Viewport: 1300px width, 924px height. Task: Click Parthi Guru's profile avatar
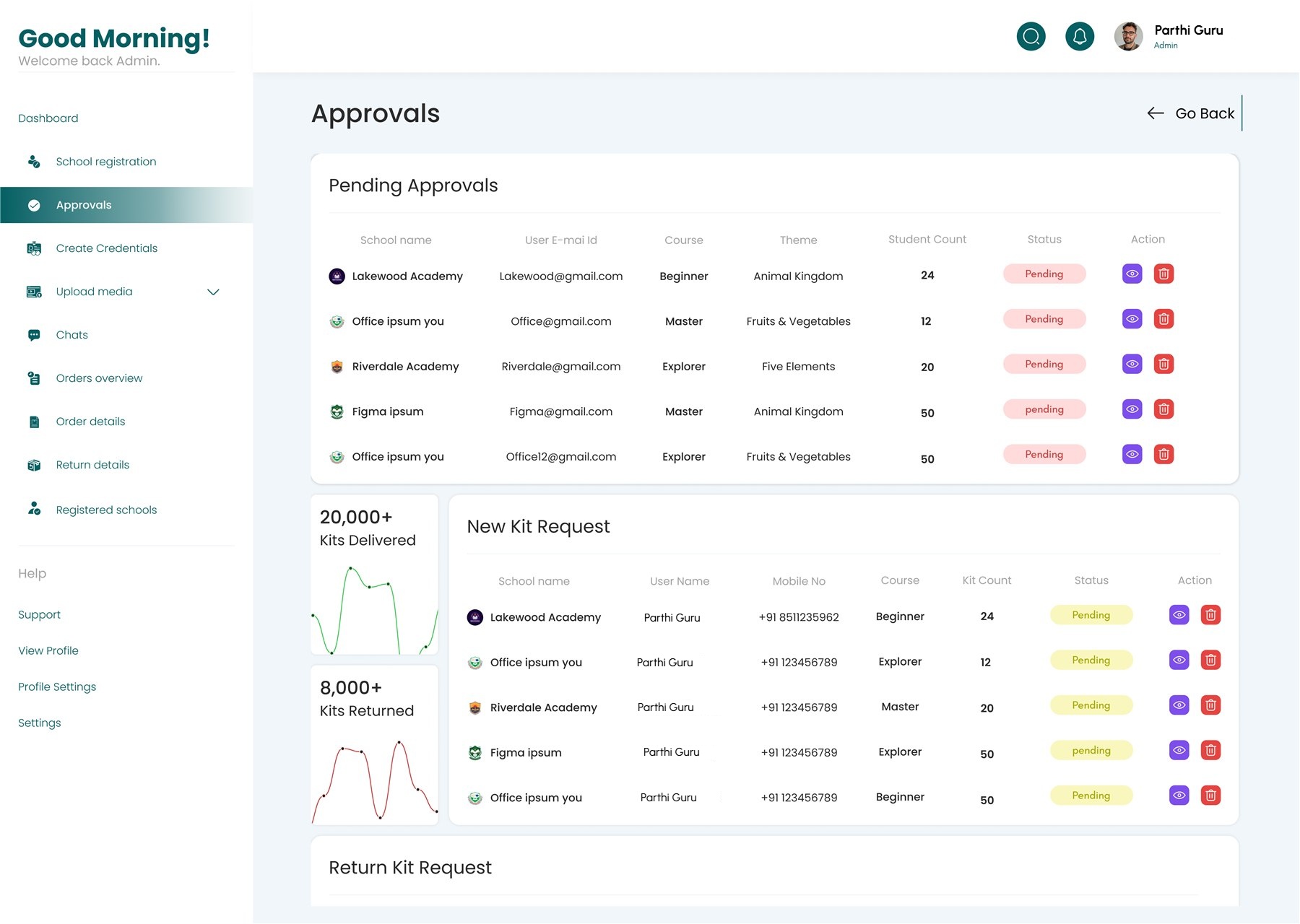tap(1128, 36)
